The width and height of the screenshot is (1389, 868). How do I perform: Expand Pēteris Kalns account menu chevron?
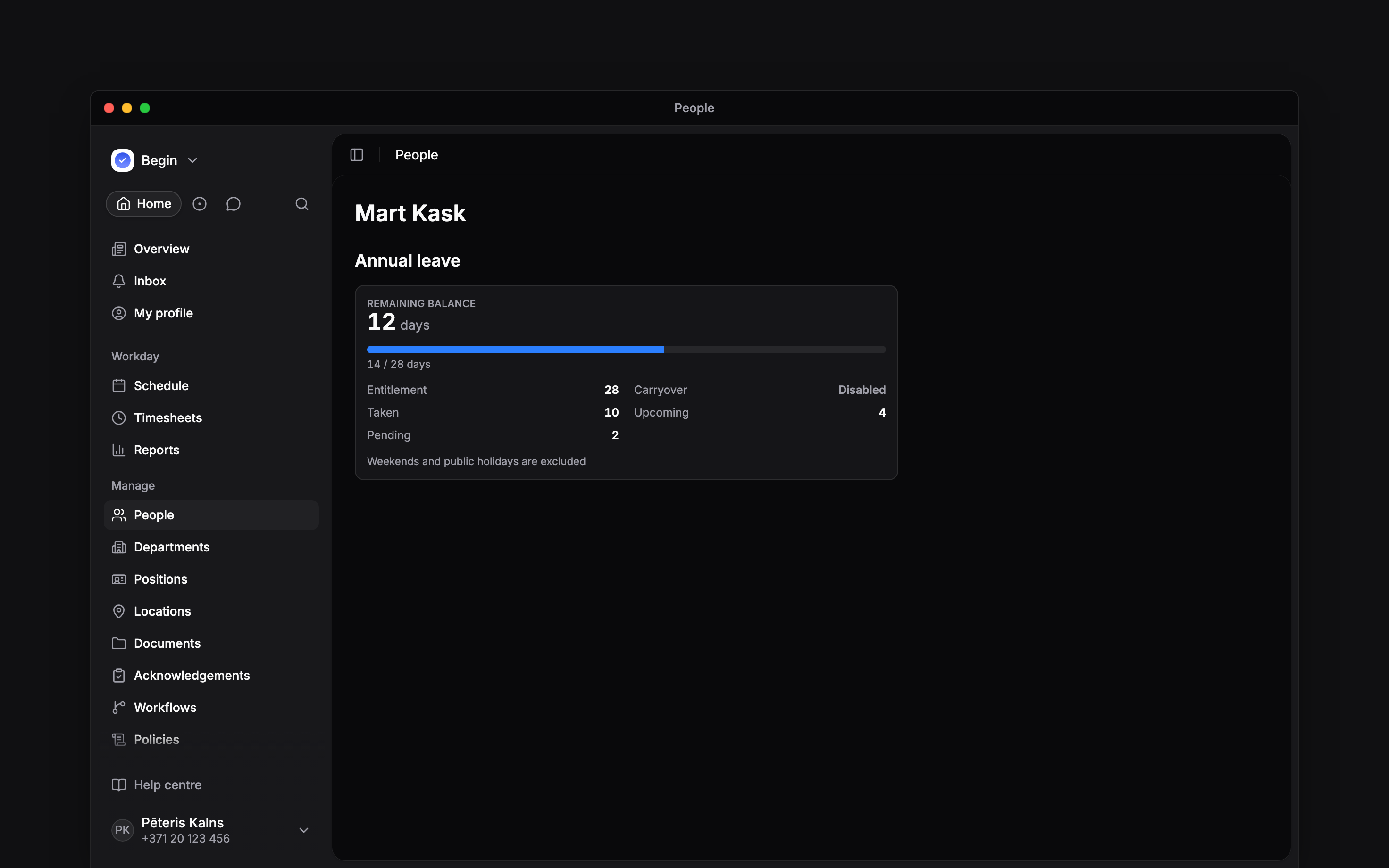[304, 830]
